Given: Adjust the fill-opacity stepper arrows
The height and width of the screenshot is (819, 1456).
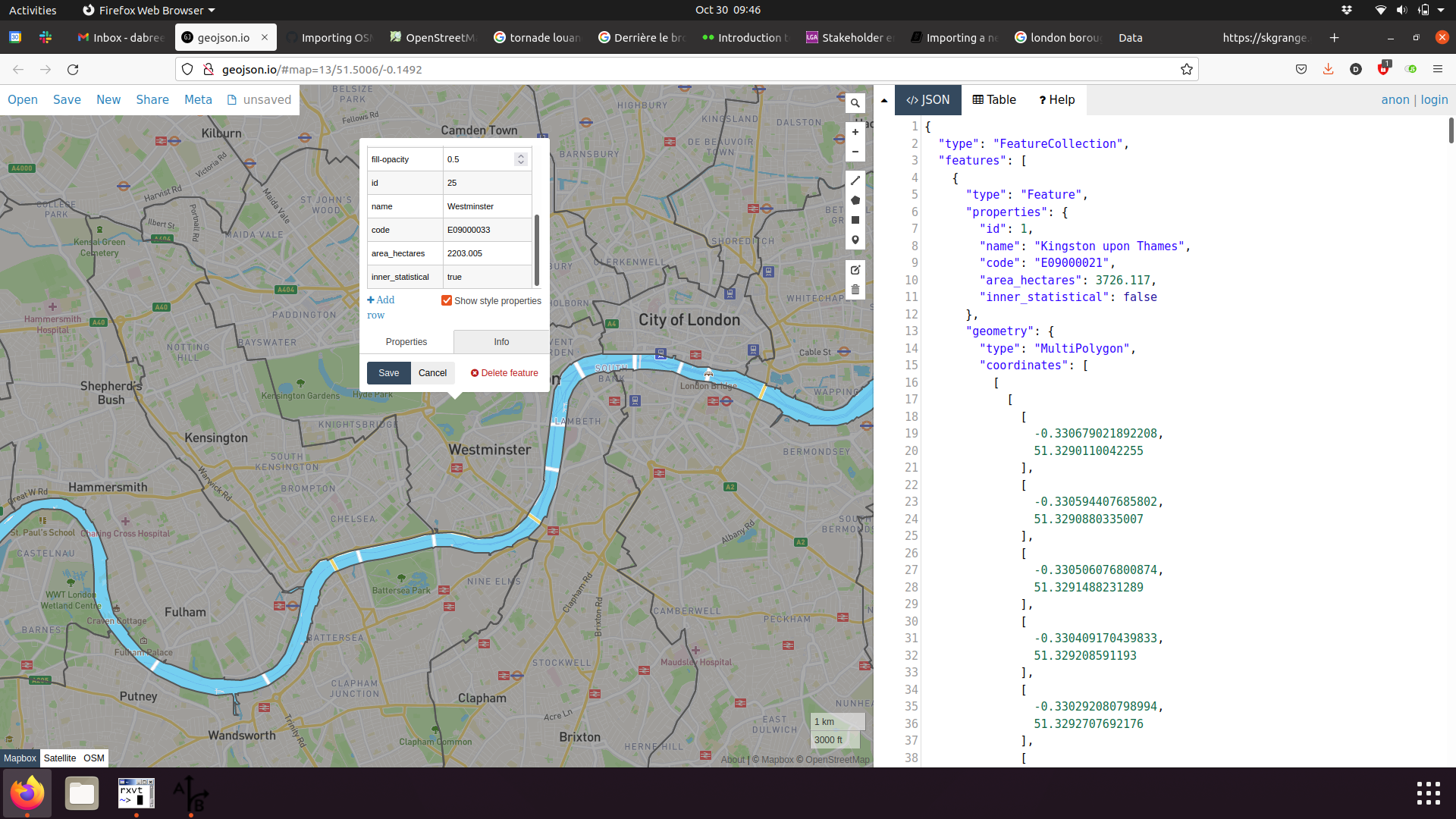Looking at the screenshot, I should (520, 159).
